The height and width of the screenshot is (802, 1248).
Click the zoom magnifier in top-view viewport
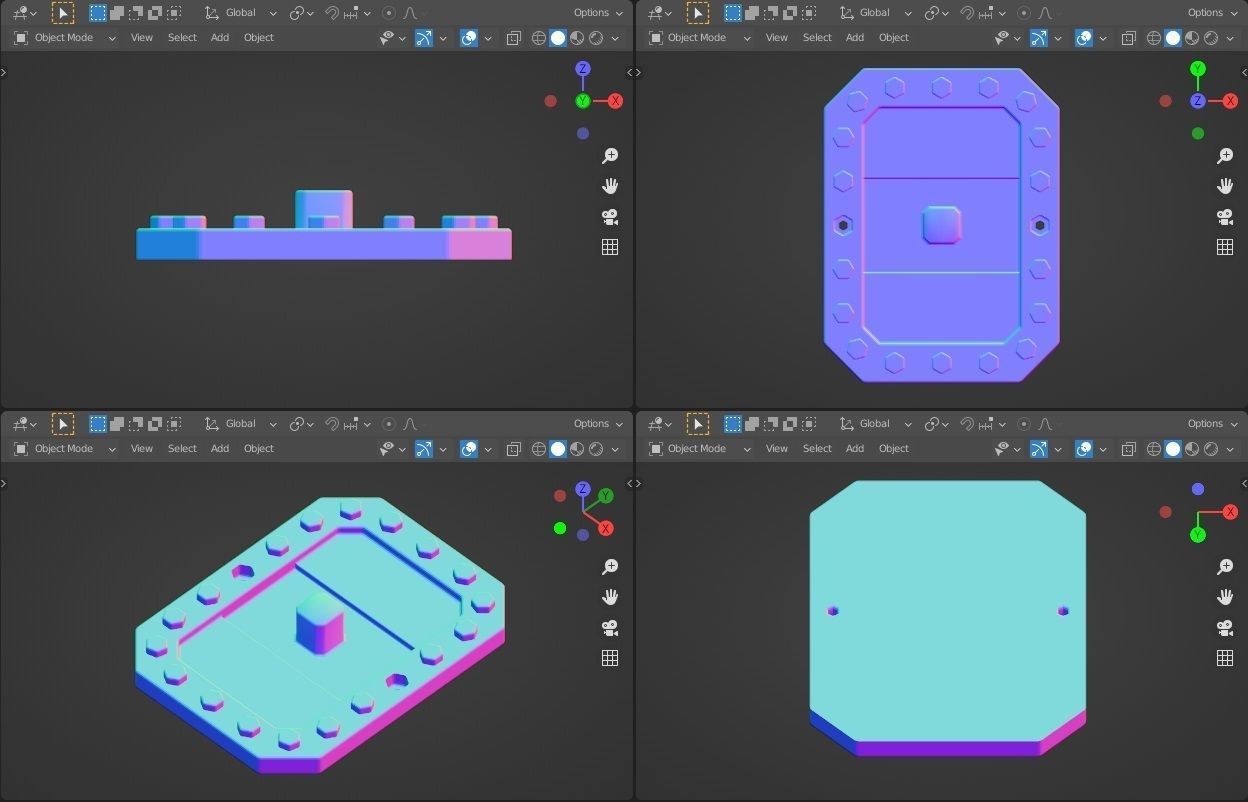1225,156
